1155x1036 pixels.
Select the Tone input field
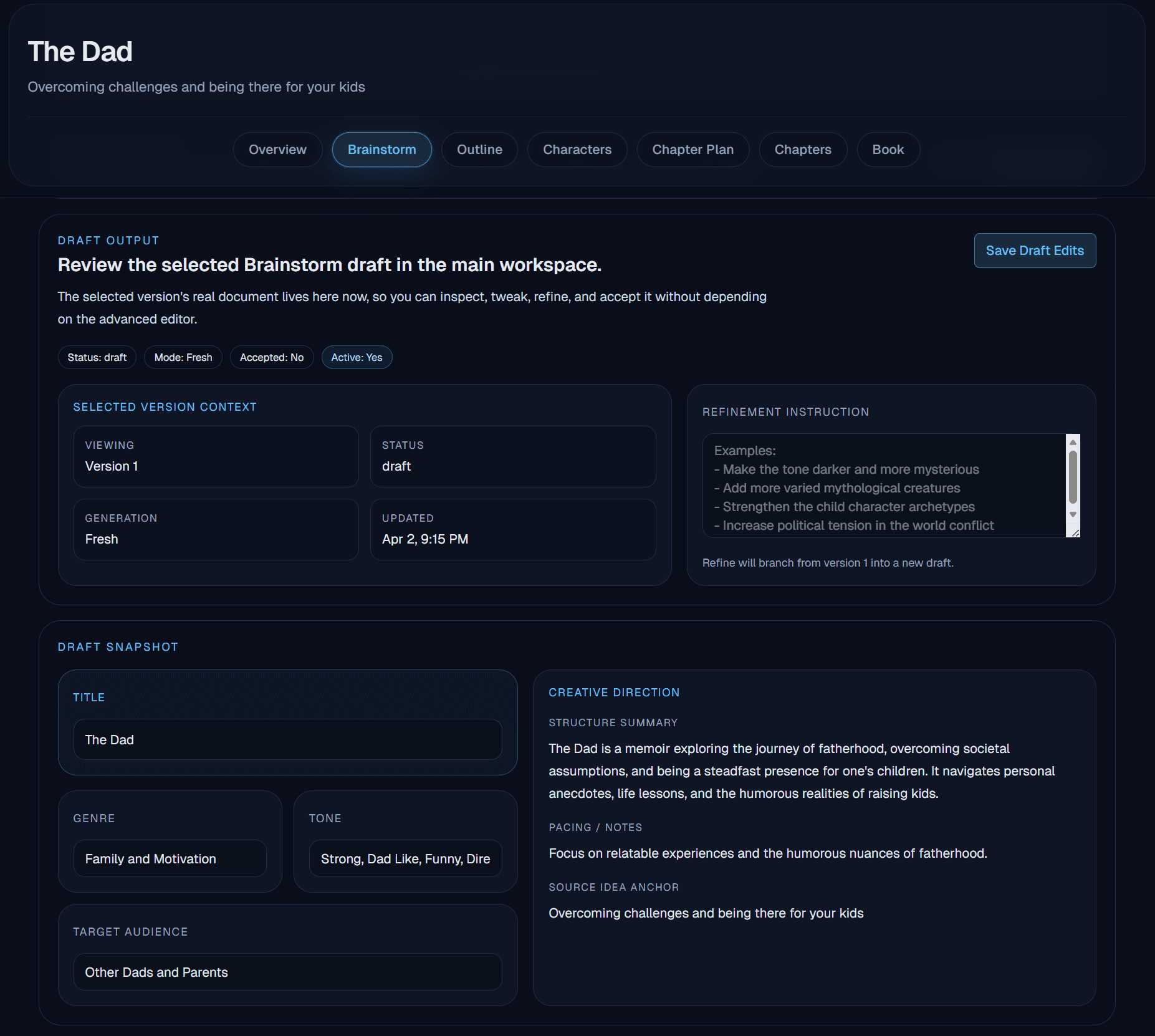click(405, 858)
